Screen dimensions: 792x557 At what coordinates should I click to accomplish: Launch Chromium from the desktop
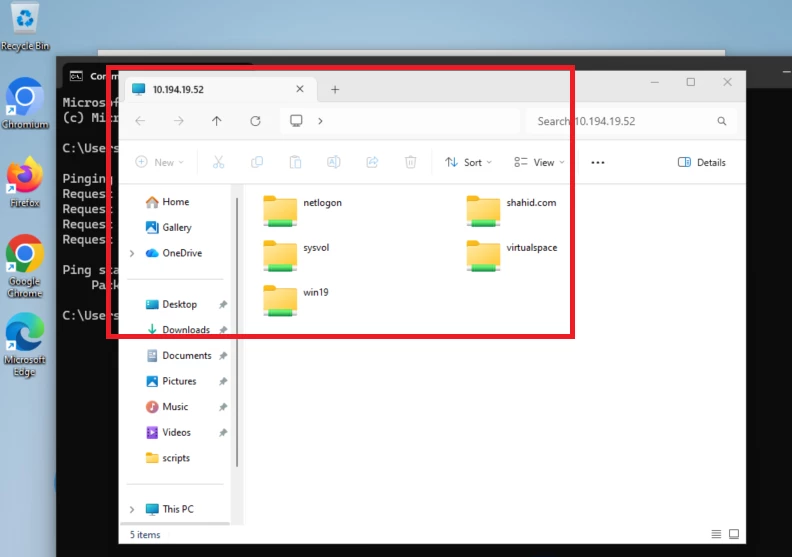coord(25,104)
